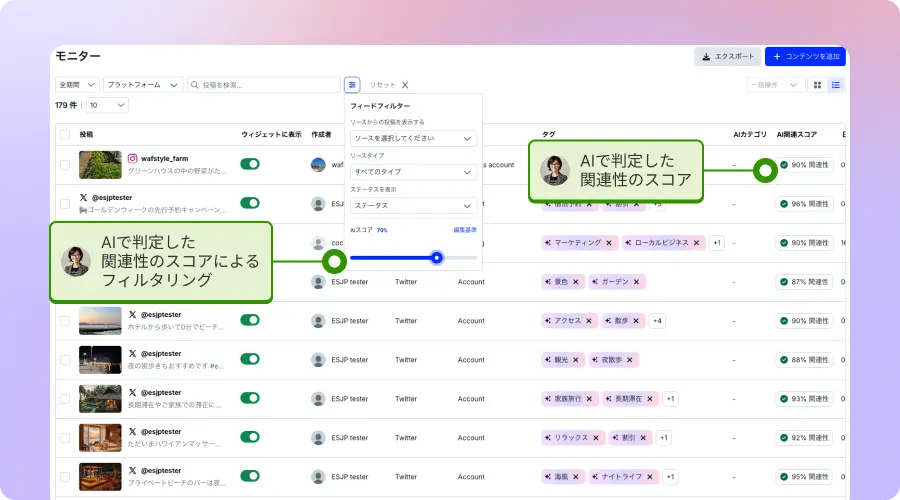Click the コンテンツを追加 button
Image resolution: width=900 pixels, height=500 pixels.
[x=805, y=56]
